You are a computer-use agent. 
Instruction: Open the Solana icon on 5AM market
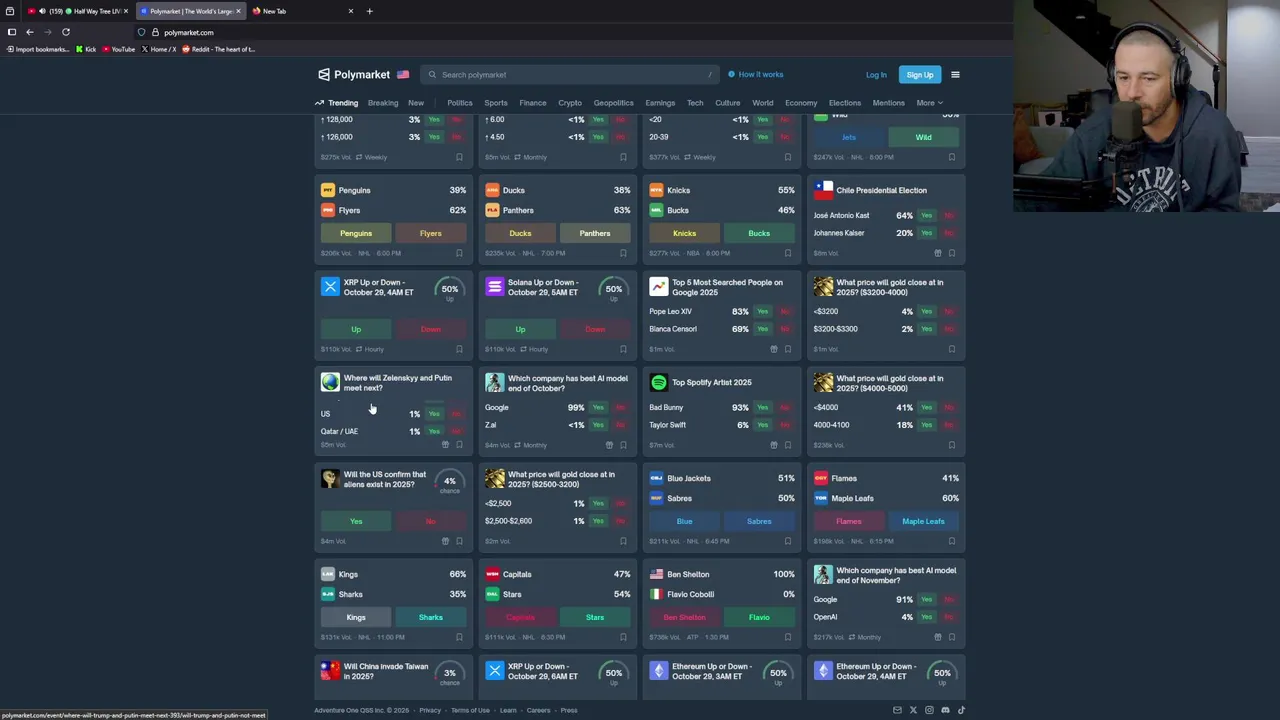point(494,287)
